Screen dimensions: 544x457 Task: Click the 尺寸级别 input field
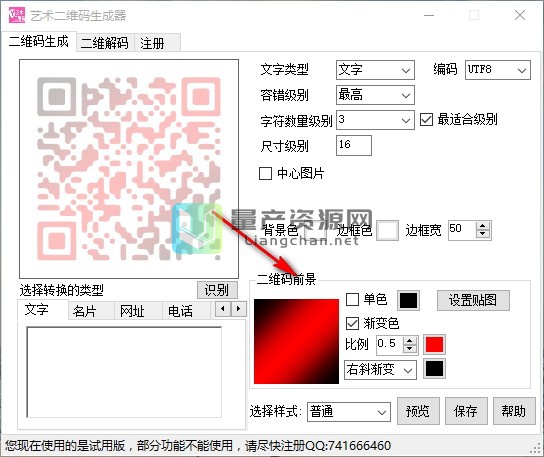[354, 145]
